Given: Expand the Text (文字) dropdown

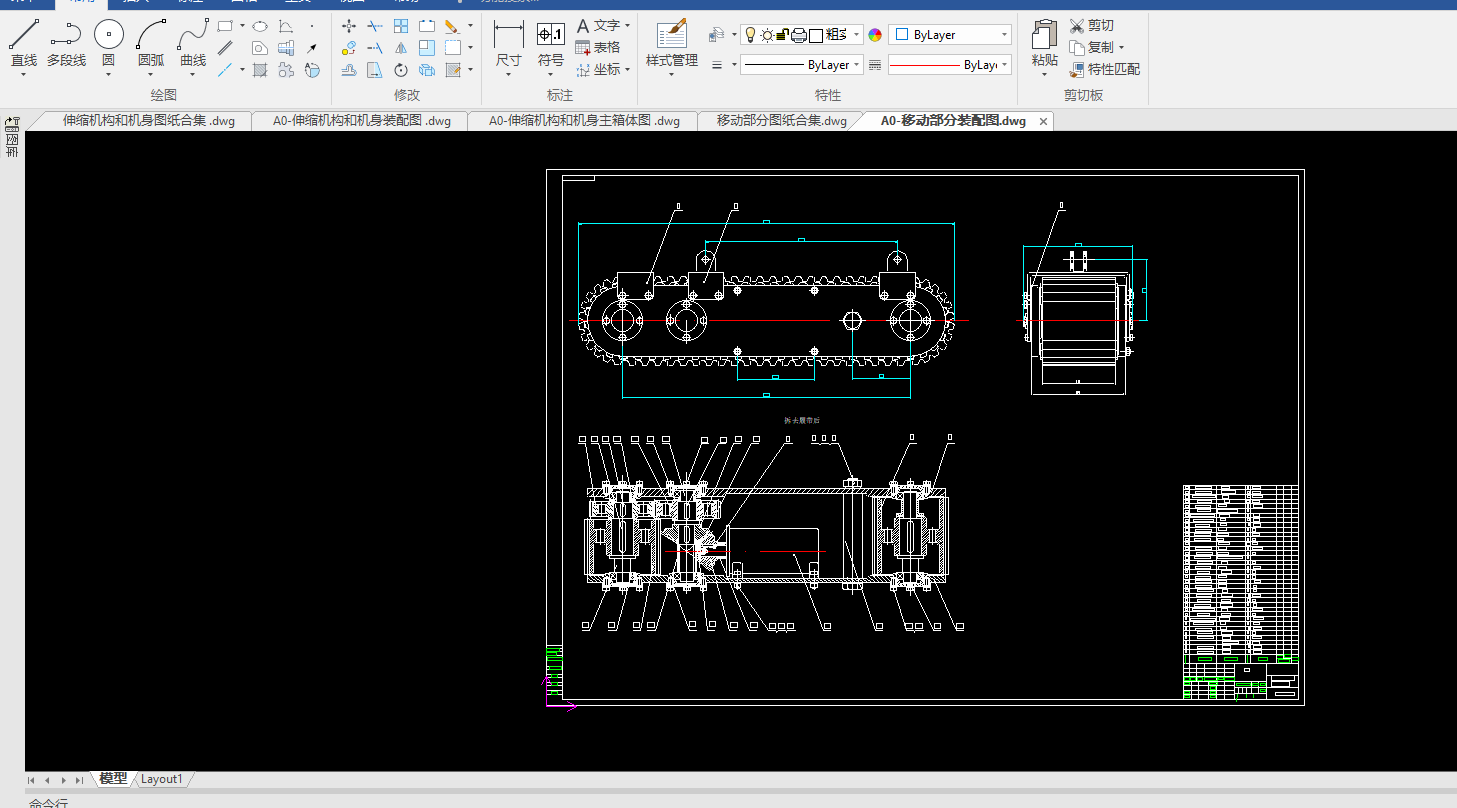Looking at the screenshot, I should click(x=627, y=26).
